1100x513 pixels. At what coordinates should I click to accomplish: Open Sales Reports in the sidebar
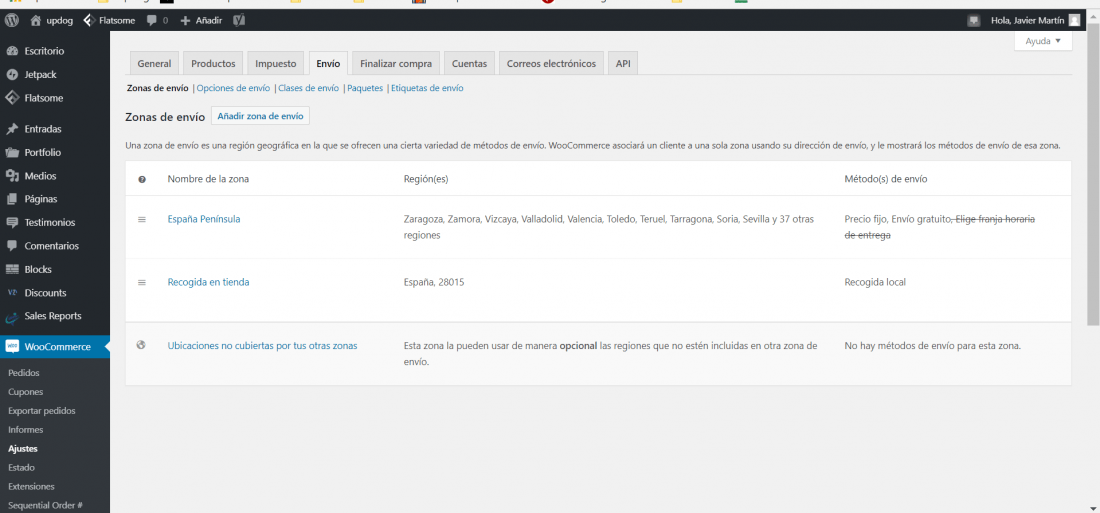(x=55, y=316)
